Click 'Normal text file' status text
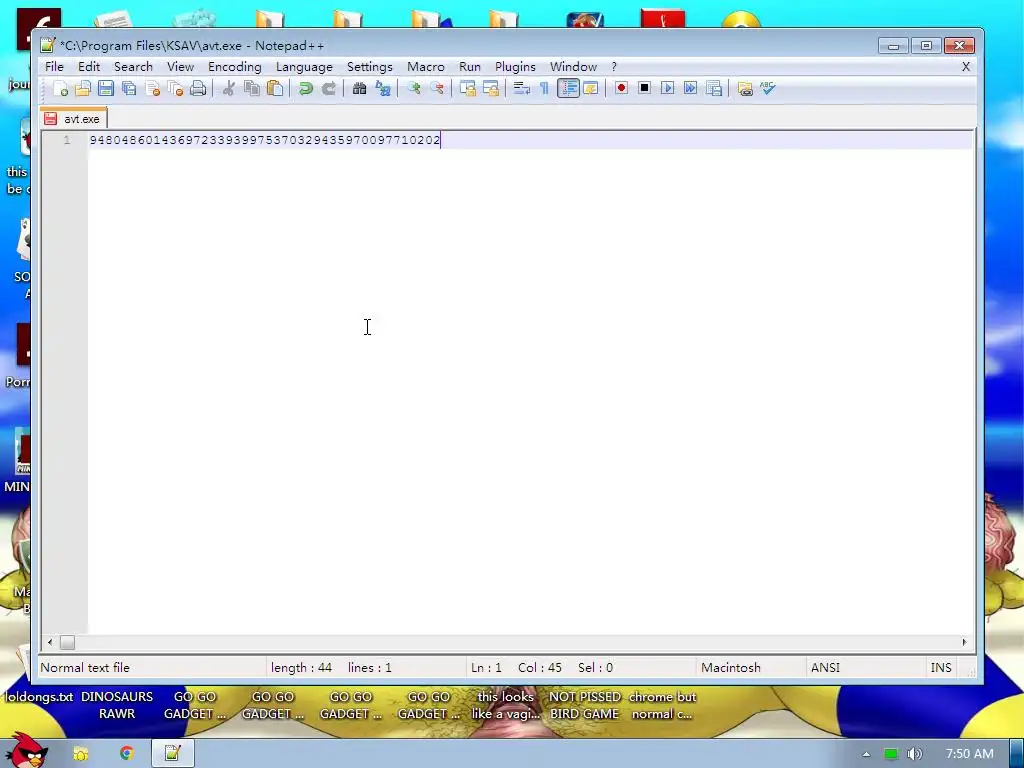1024x768 pixels. click(85, 667)
